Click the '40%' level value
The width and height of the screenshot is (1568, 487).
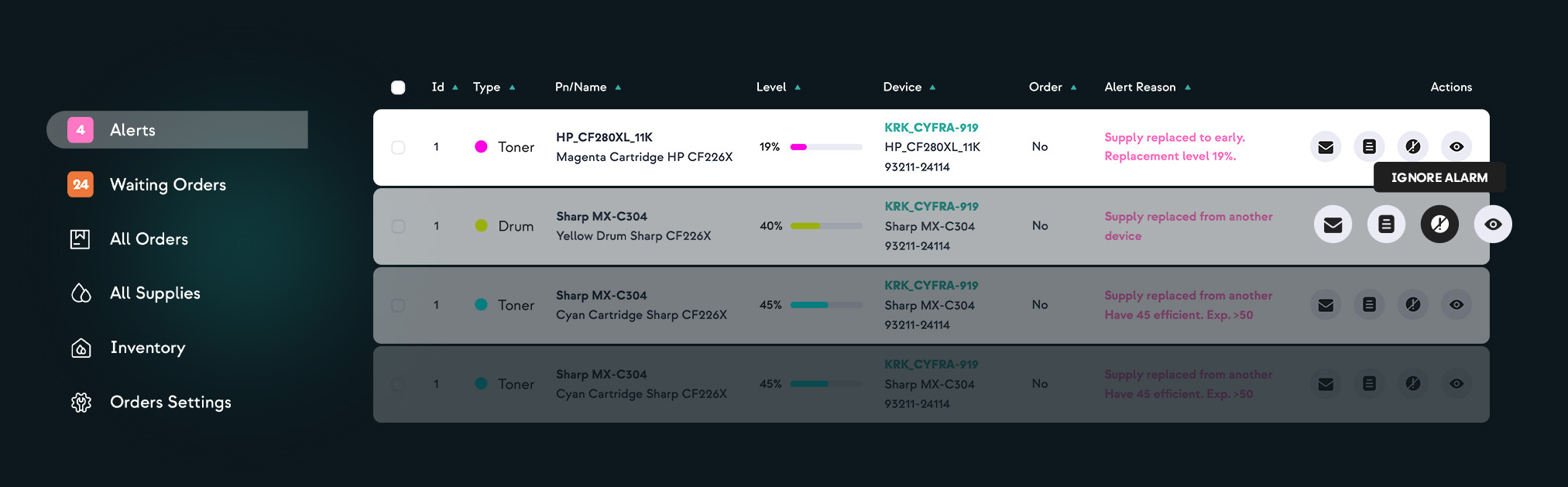click(771, 226)
